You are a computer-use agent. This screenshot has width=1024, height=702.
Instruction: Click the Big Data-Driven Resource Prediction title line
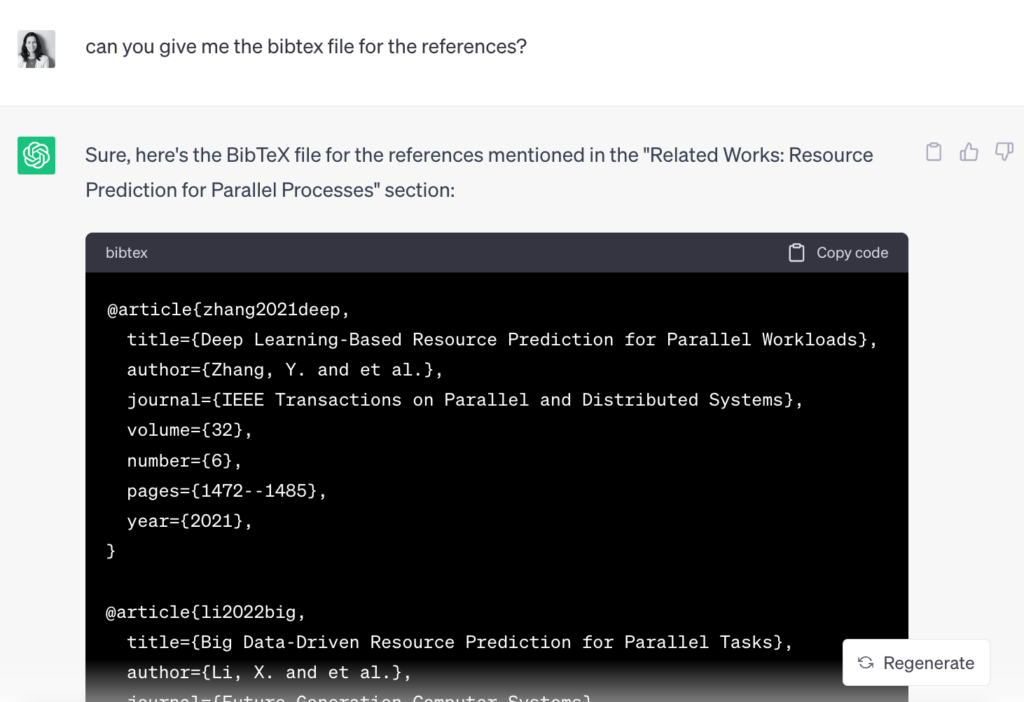tap(459, 642)
